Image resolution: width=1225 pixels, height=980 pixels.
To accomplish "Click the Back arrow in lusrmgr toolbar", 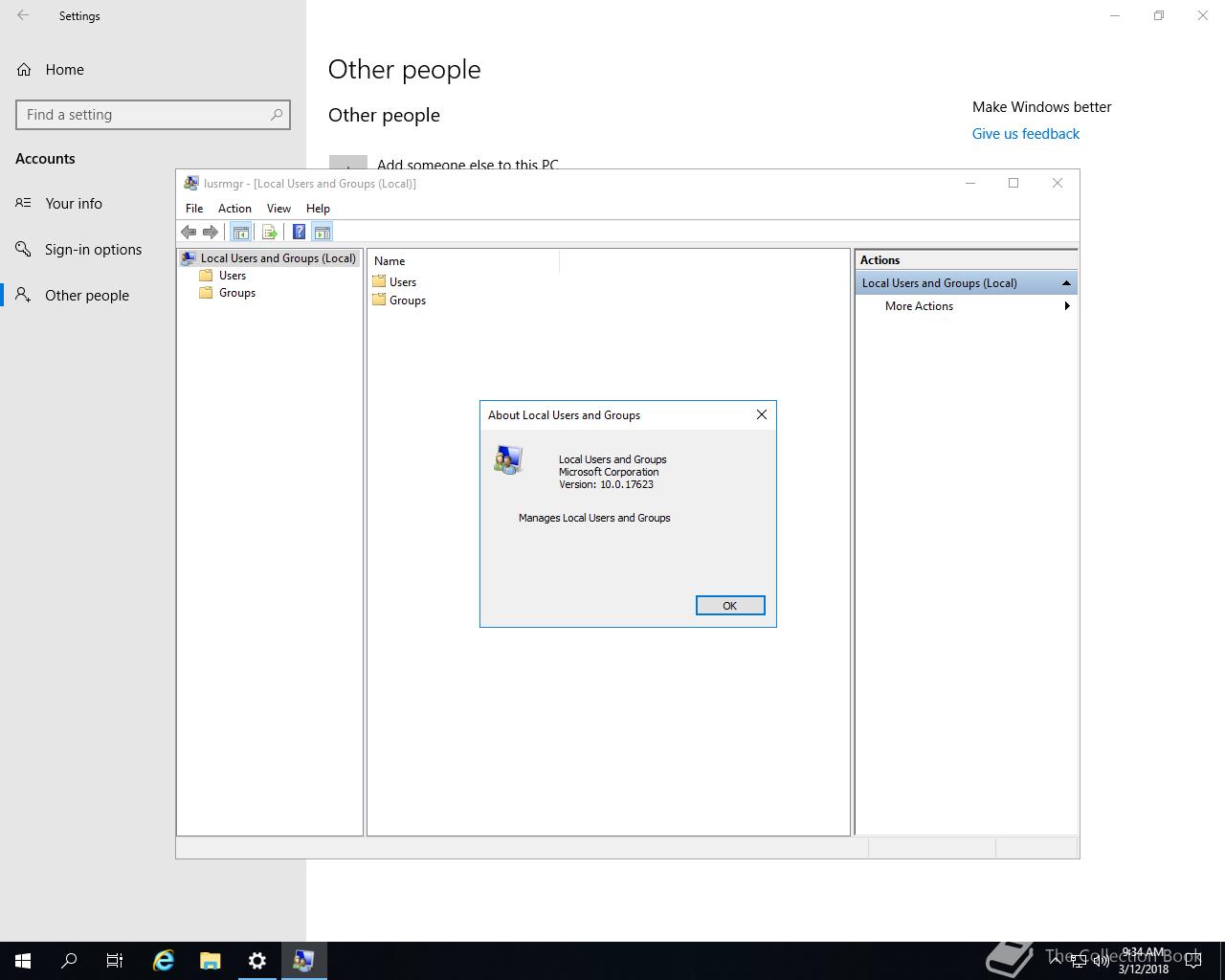I will (189, 232).
